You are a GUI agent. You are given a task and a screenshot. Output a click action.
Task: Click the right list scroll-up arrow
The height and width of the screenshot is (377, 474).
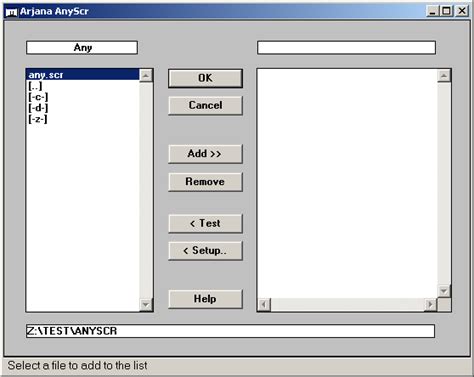coord(444,76)
